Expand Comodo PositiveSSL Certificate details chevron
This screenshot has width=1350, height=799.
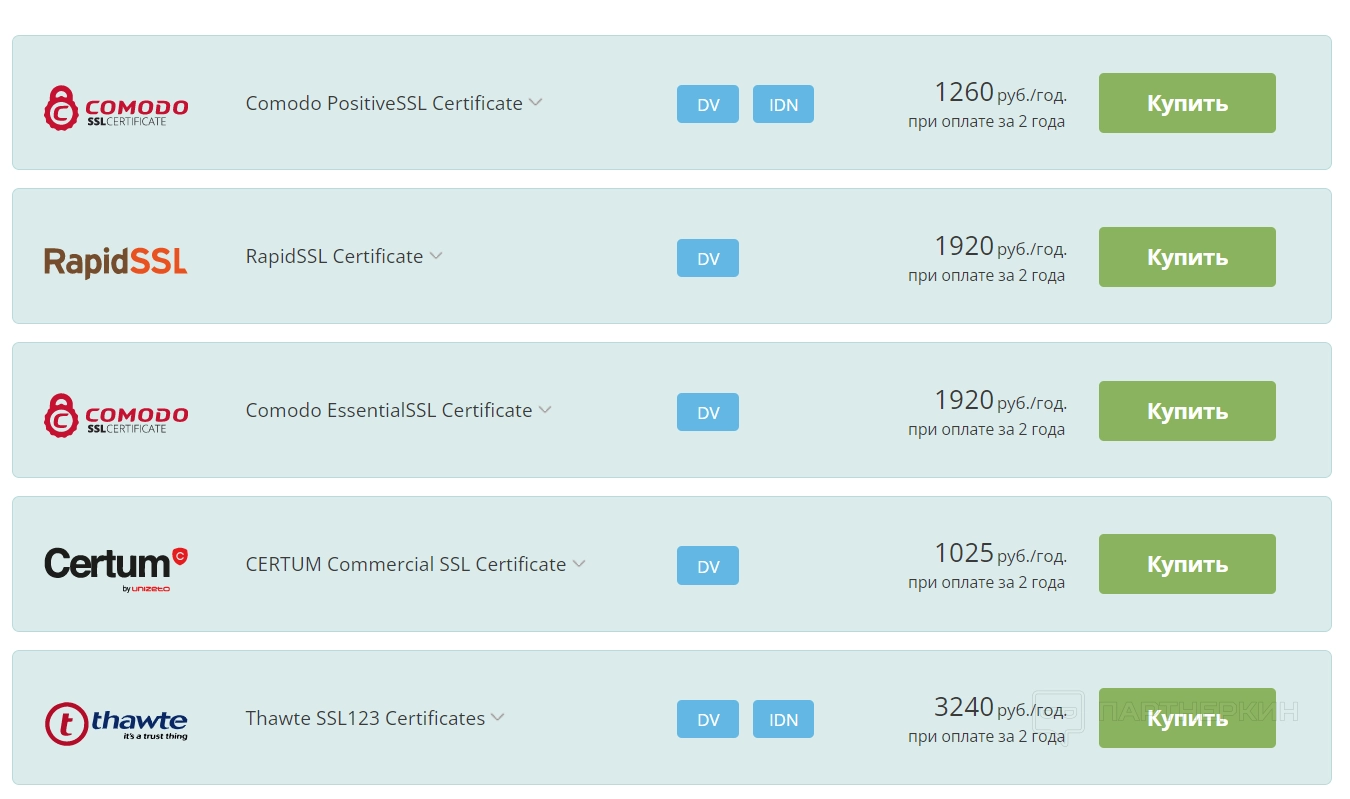pos(536,102)
